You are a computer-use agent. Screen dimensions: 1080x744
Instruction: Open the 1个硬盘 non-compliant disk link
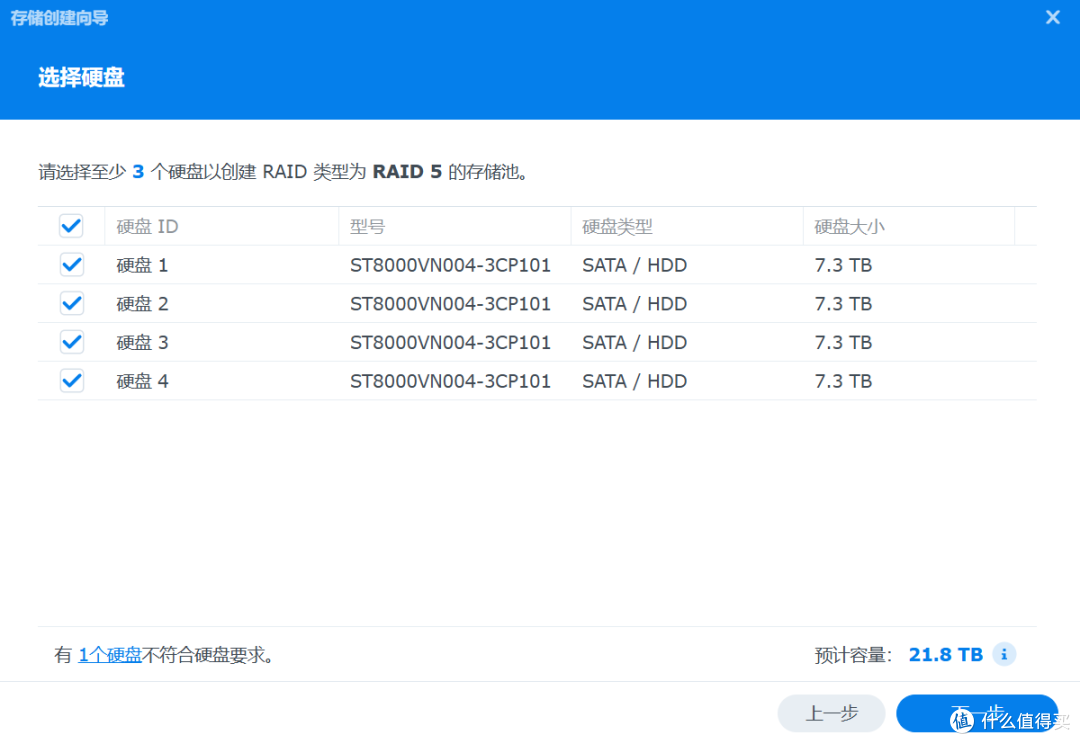click(x=110, y=654)
